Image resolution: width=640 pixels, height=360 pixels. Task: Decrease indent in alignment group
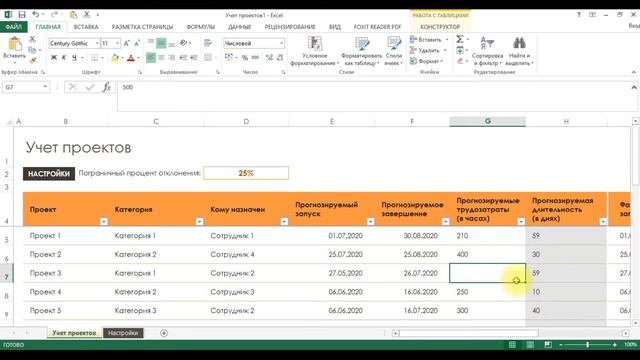(183, 58)
